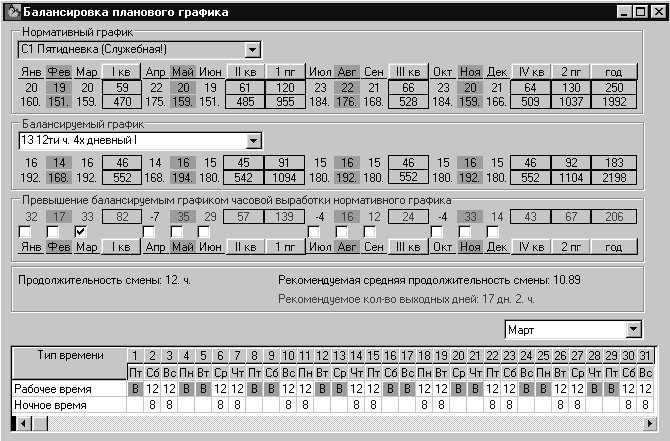Minimize the Балансировка планового графика window
Image resolution: width=670 pixels, height=441 pixels.
[x=624, y=12]
